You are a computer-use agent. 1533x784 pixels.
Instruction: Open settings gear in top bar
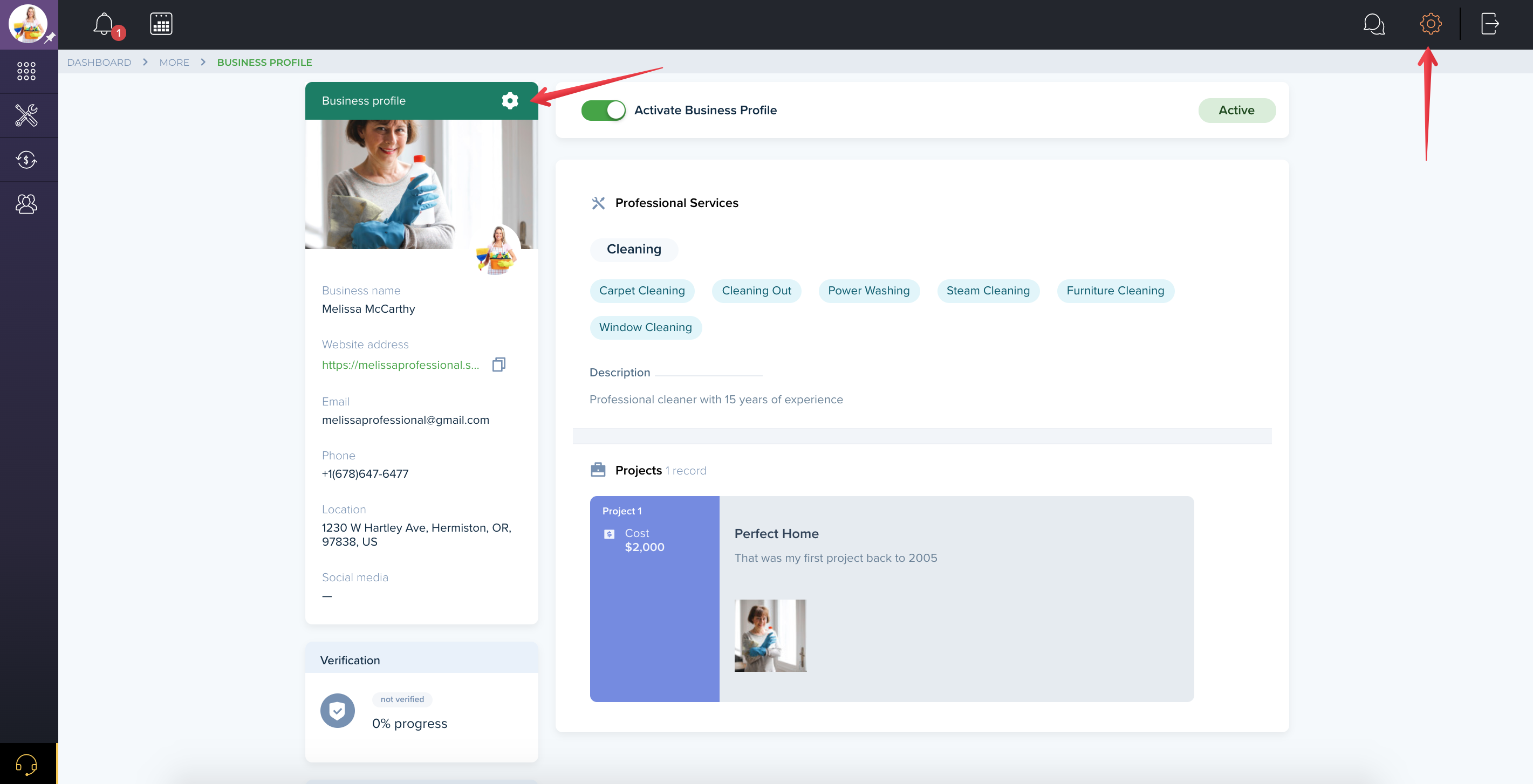pyautogui.click(x=1431, y=24)
